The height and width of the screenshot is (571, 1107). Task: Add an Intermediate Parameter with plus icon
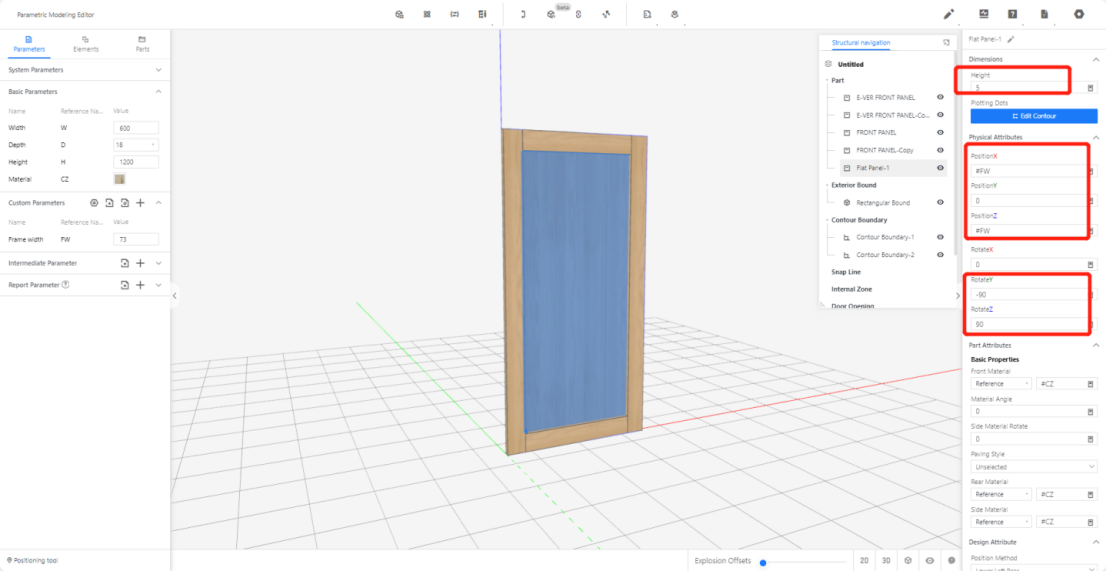coord(140,263)
